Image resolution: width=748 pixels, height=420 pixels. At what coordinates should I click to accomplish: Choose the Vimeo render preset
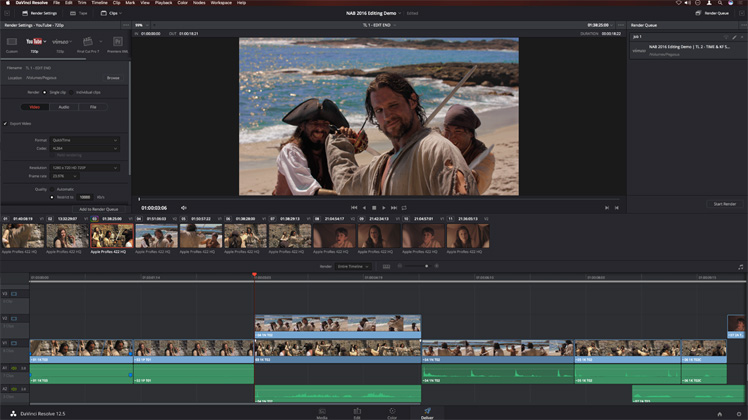coord(61,43)
